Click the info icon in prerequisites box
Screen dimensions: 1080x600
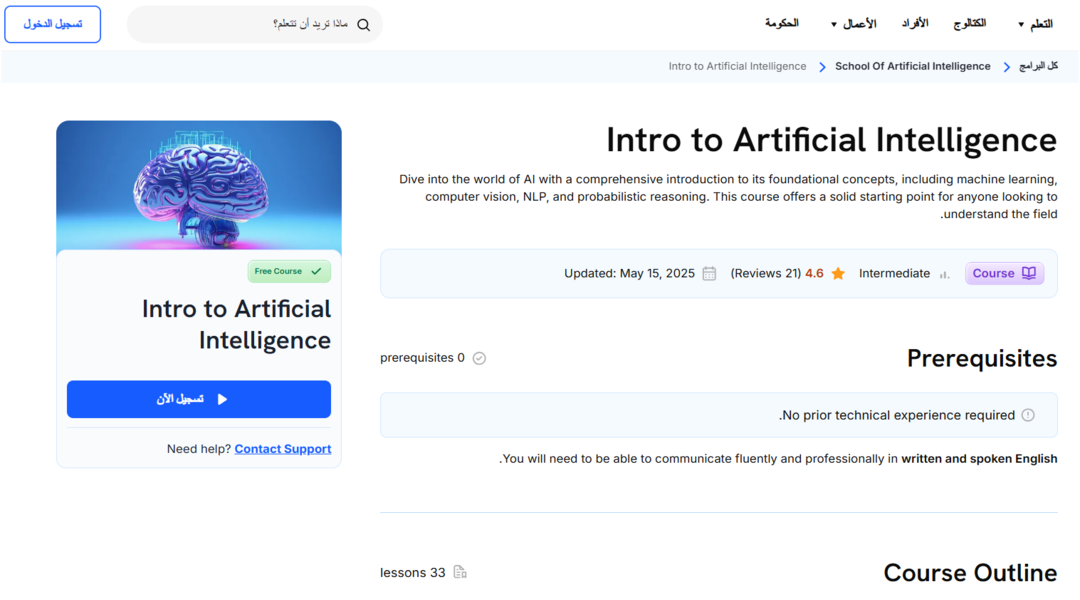1028,415
